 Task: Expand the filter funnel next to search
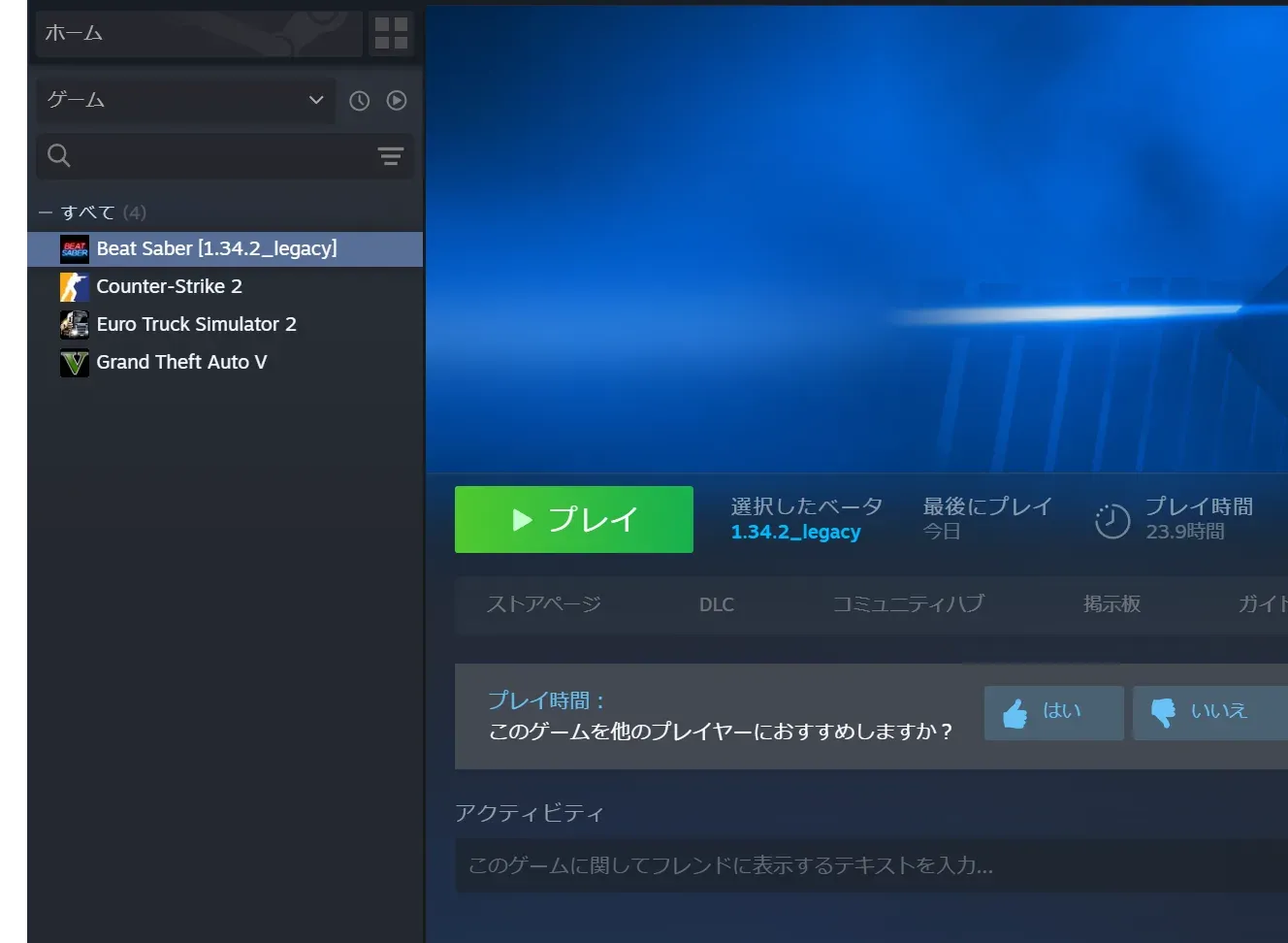[x=391, y=156]
